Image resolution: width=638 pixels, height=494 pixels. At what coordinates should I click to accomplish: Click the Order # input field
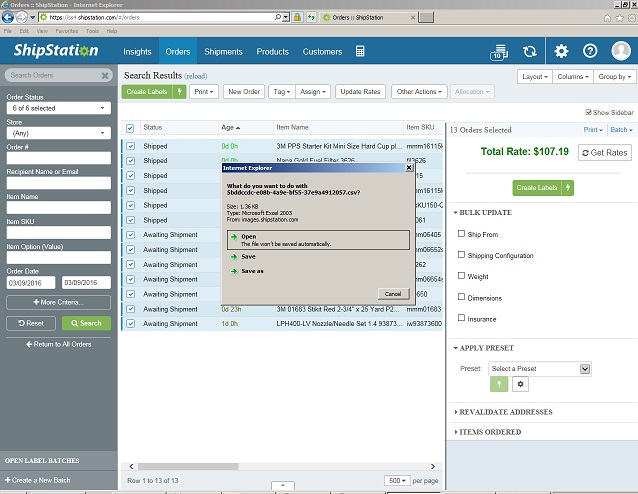pyautogui.click(x=59, y=158)
